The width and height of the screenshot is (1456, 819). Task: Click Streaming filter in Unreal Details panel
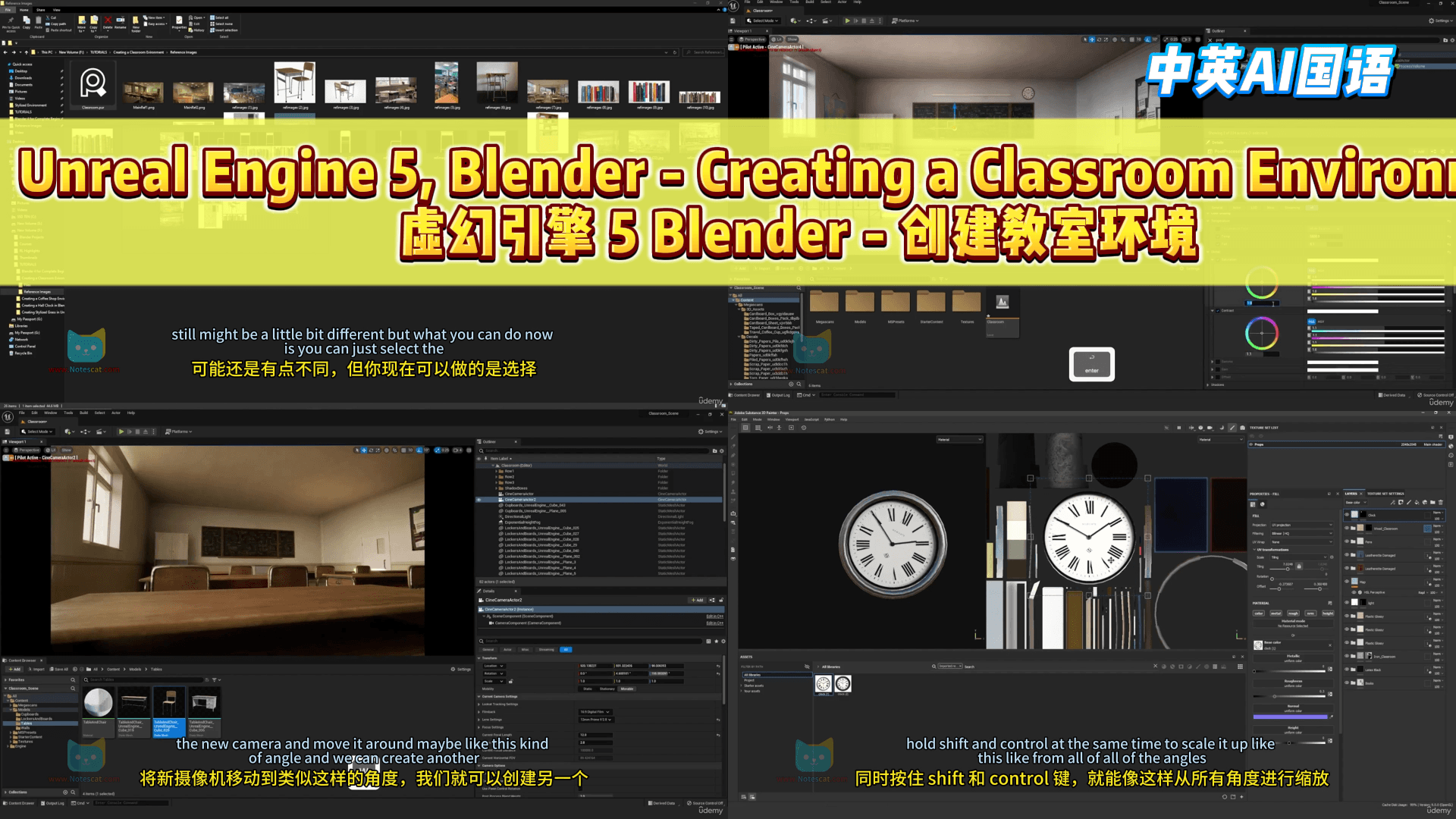click(546, 650)
